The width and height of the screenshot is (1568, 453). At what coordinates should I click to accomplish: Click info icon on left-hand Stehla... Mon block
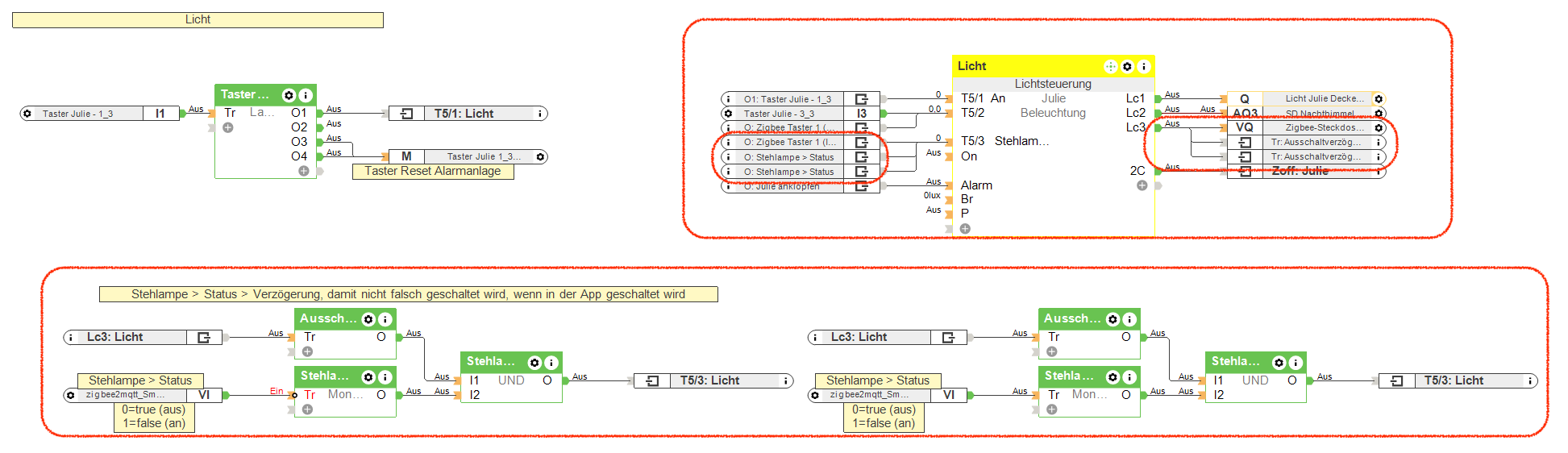[x=385, y=376]
